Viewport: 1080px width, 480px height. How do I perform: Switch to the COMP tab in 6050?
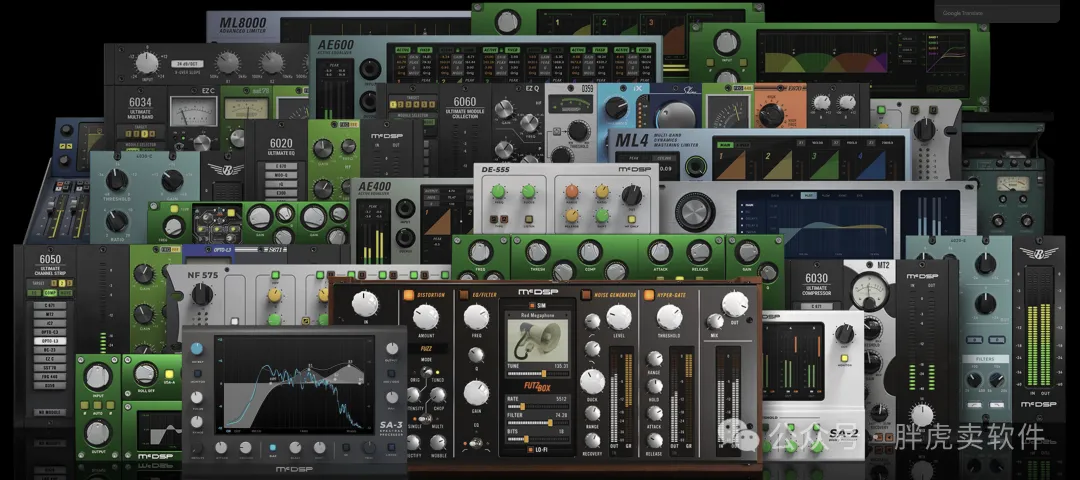tap(50, 293)
